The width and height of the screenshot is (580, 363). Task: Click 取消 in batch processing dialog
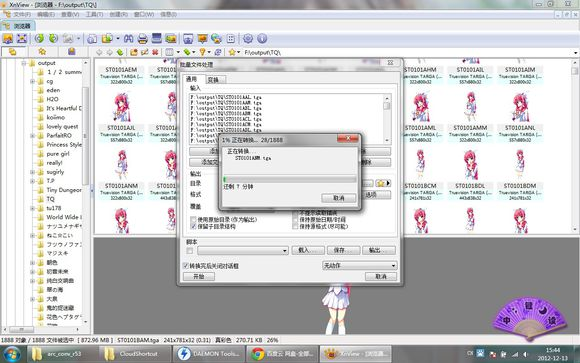tap(381, 276)
